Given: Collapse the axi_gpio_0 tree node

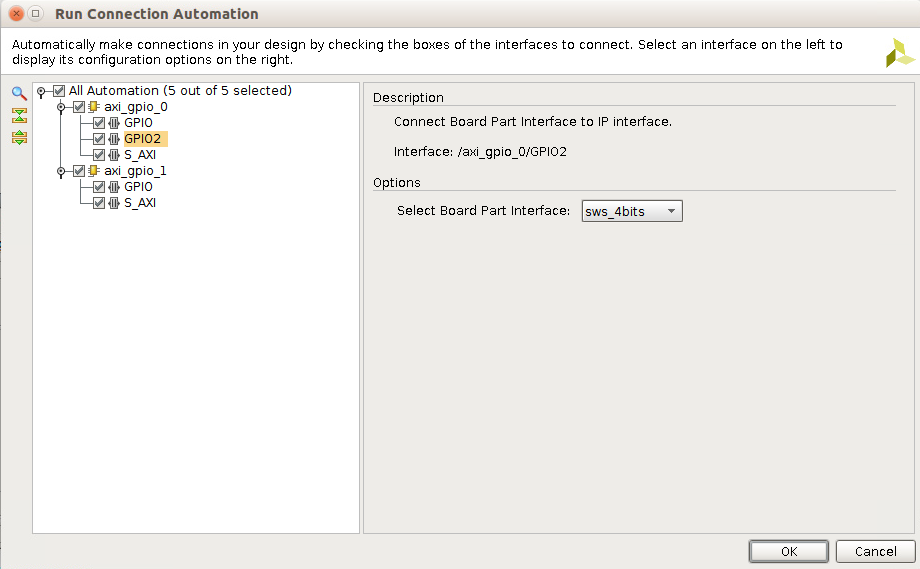Looking at the screenshot, I should tap(61, 107).
